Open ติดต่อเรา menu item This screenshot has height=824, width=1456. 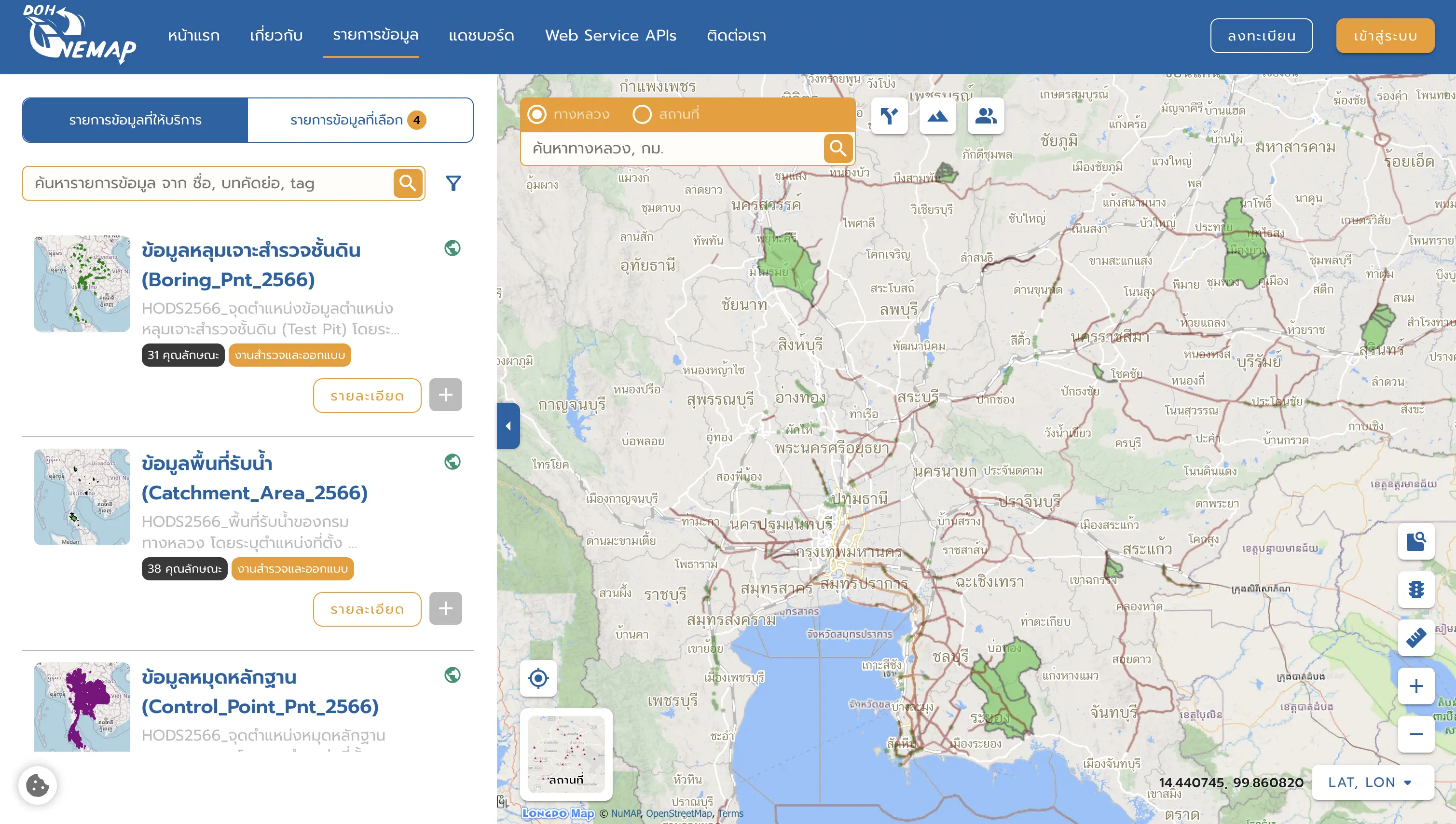[736, 36]
